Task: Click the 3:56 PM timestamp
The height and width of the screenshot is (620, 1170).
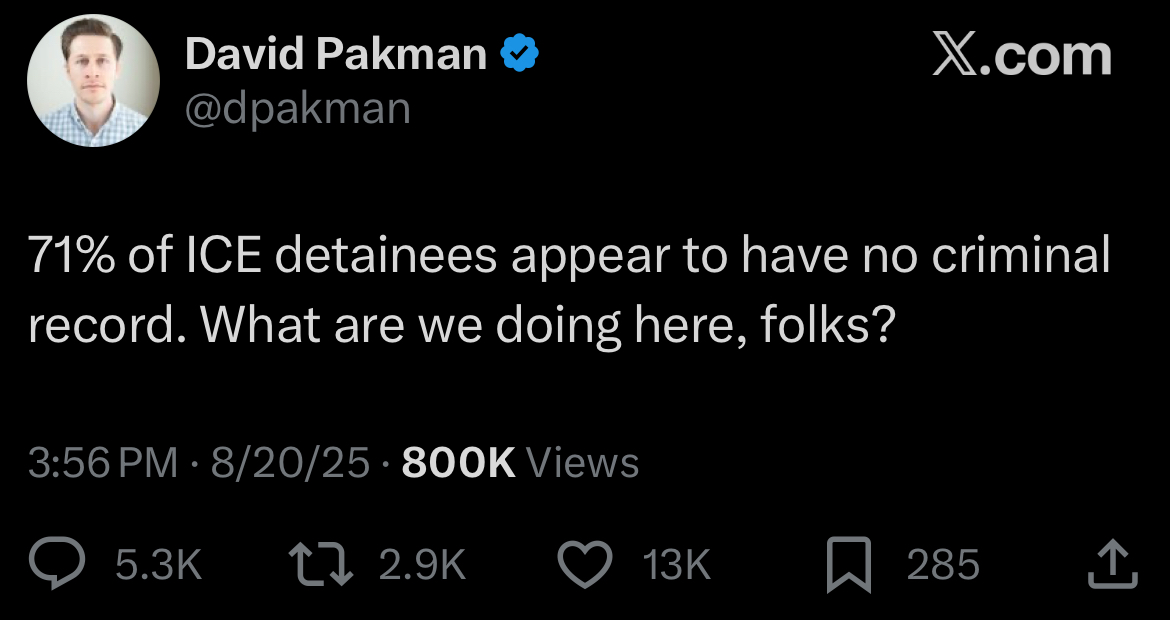Action: (x=103, y=463)
